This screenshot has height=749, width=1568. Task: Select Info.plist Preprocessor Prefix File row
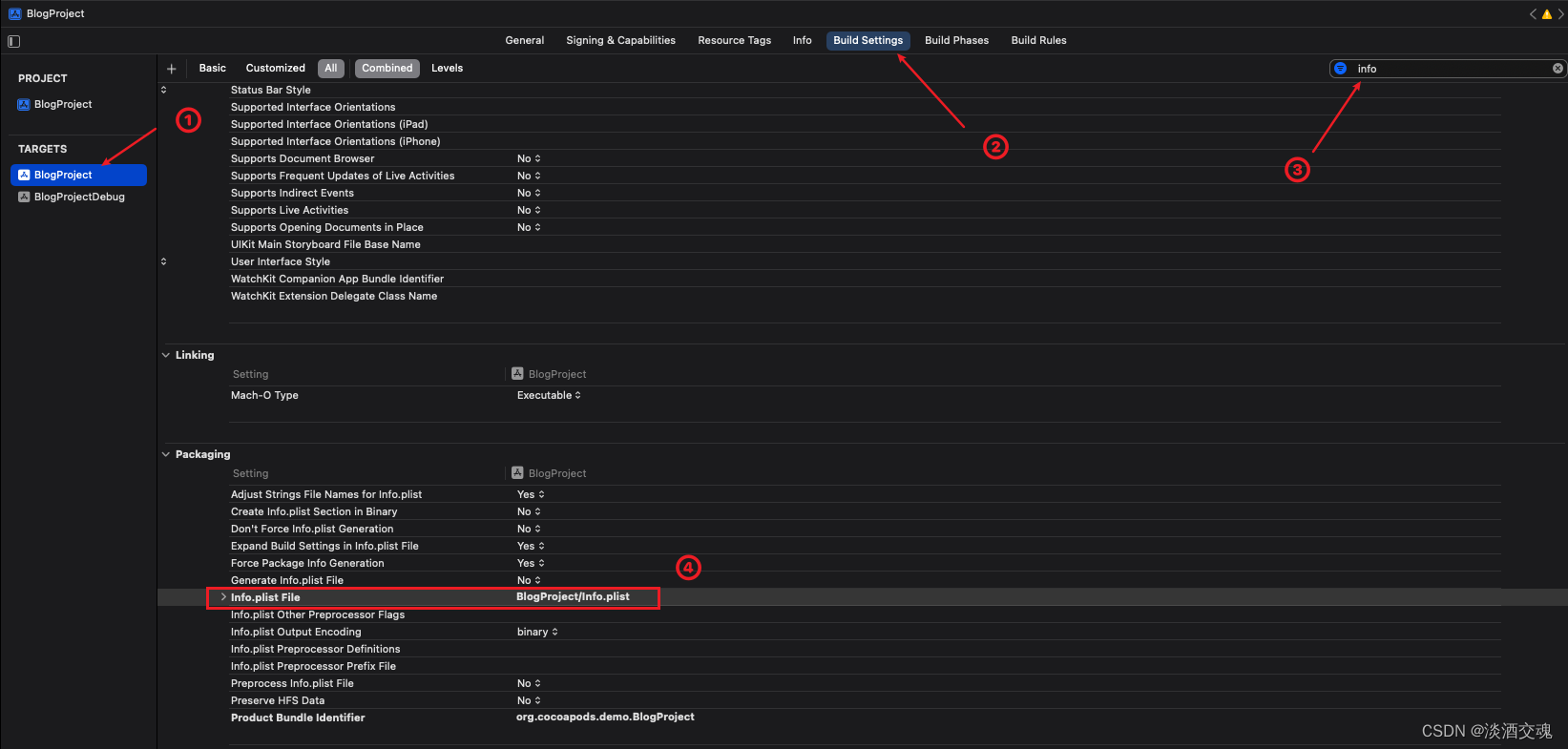coord(313,666)
